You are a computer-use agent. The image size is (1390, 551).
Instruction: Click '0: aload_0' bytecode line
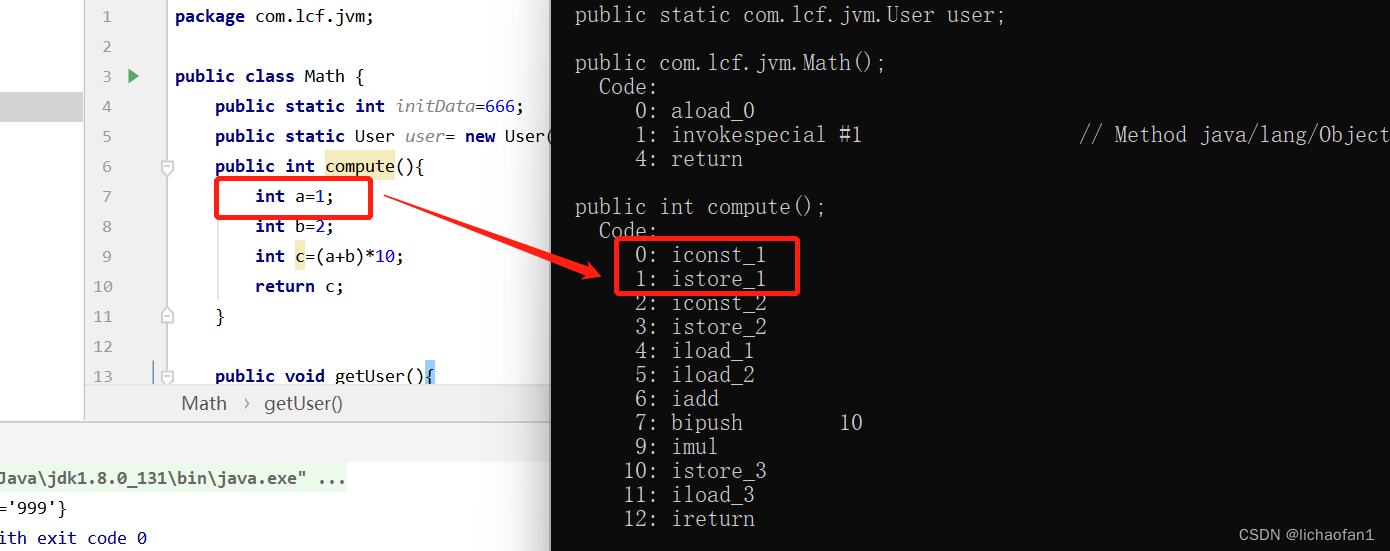click(694, 111)
